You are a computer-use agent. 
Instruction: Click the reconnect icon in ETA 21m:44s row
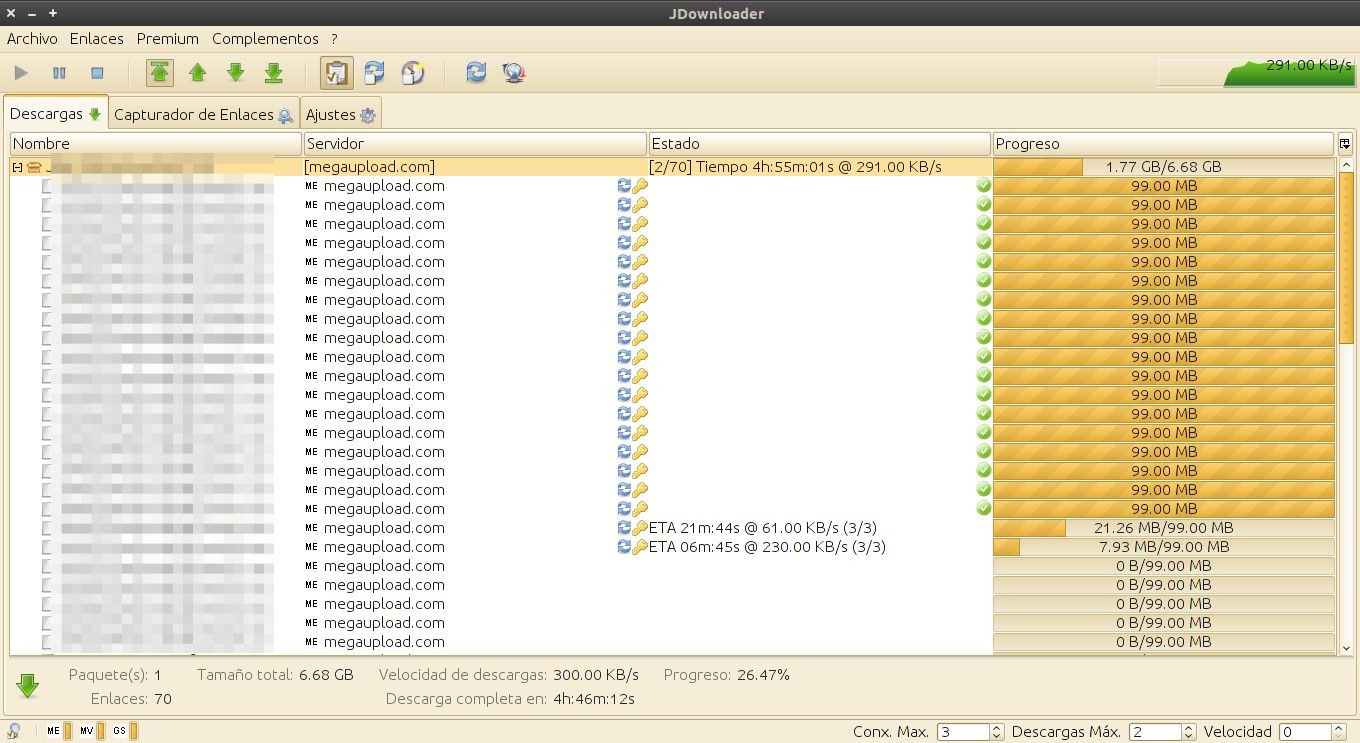624,528
